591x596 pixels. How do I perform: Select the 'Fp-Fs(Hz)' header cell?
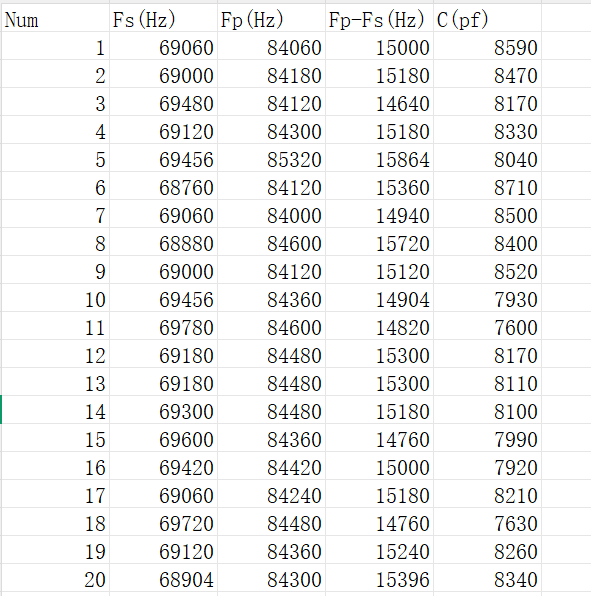click(x=379, y=18)
